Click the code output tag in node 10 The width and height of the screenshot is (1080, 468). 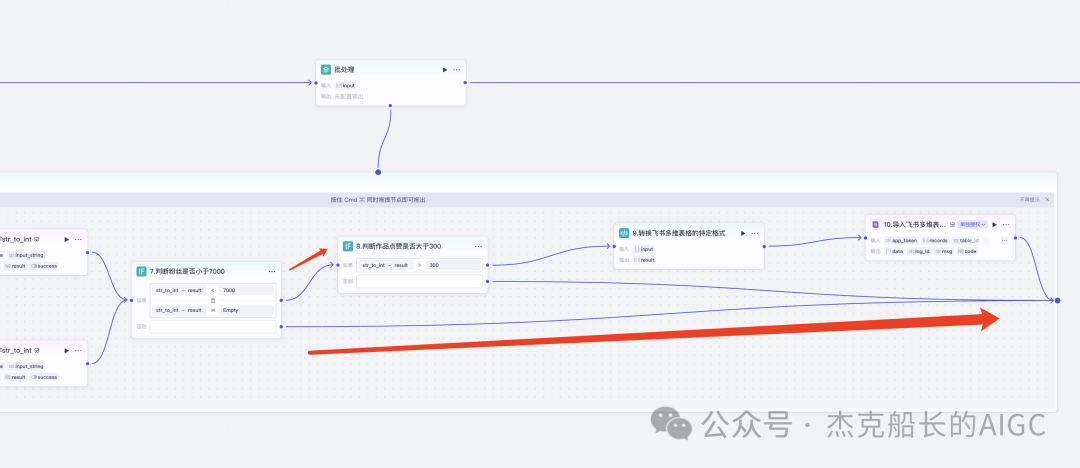point(967,252)
